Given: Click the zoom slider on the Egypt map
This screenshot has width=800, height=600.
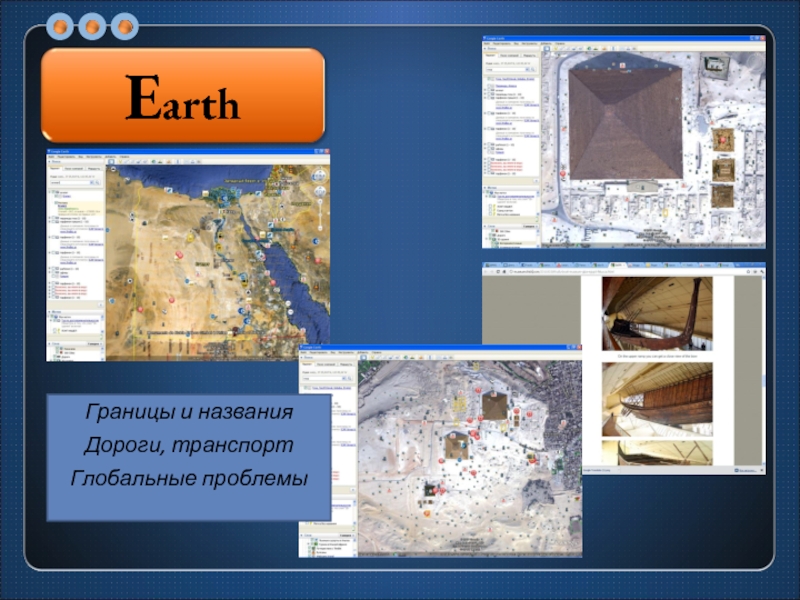Looking at the screenshot, I should point(320,214).
